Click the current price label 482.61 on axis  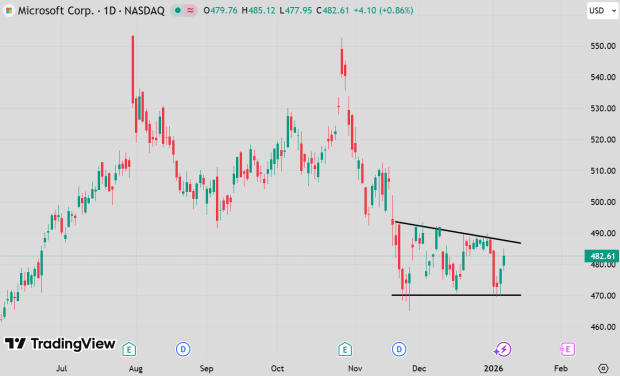pyautogui.click(x=602, y=256)
